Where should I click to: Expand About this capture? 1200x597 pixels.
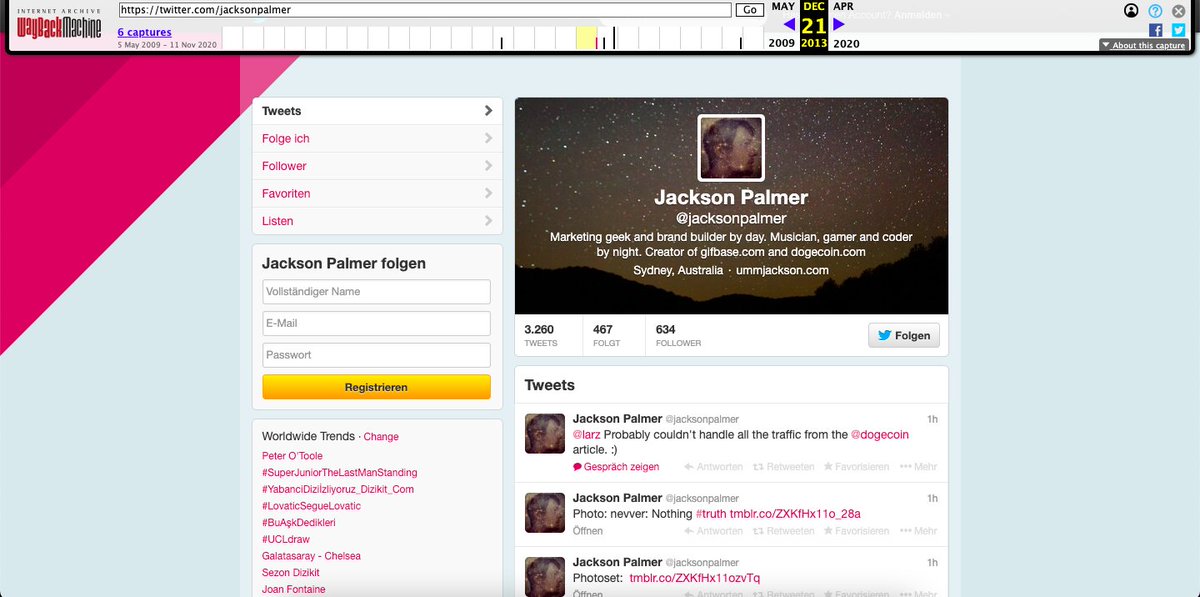coord(1144,45)
